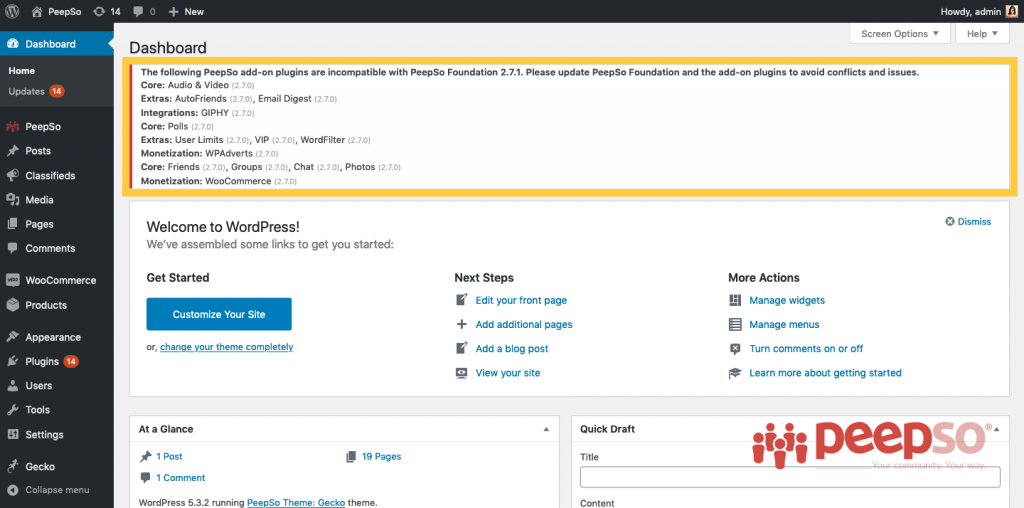1024x508 pixels.
Task: Click the 1 Post link
Action: 169,456
